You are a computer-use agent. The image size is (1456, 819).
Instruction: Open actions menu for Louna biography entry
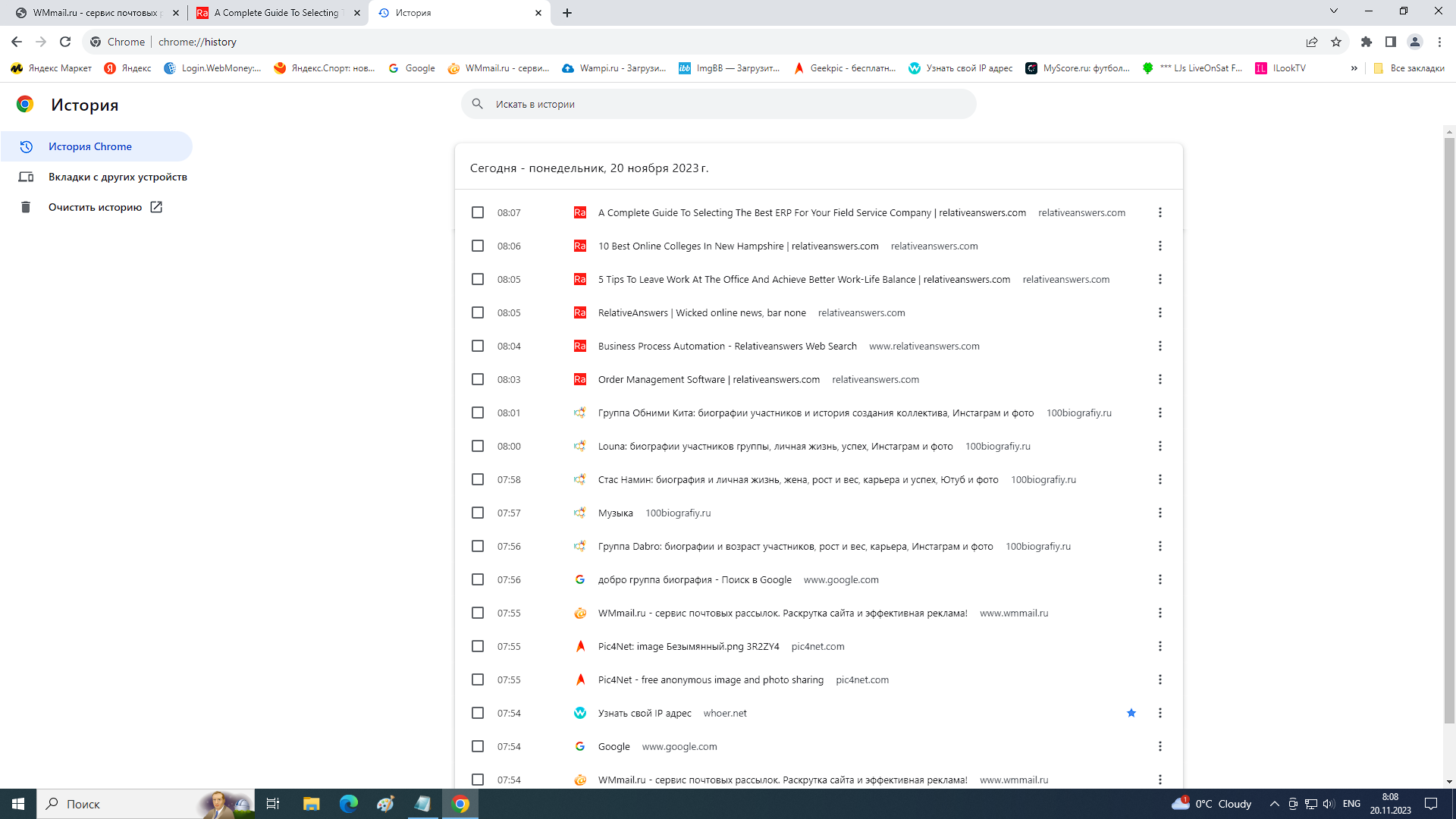(x=1159, y=446)
